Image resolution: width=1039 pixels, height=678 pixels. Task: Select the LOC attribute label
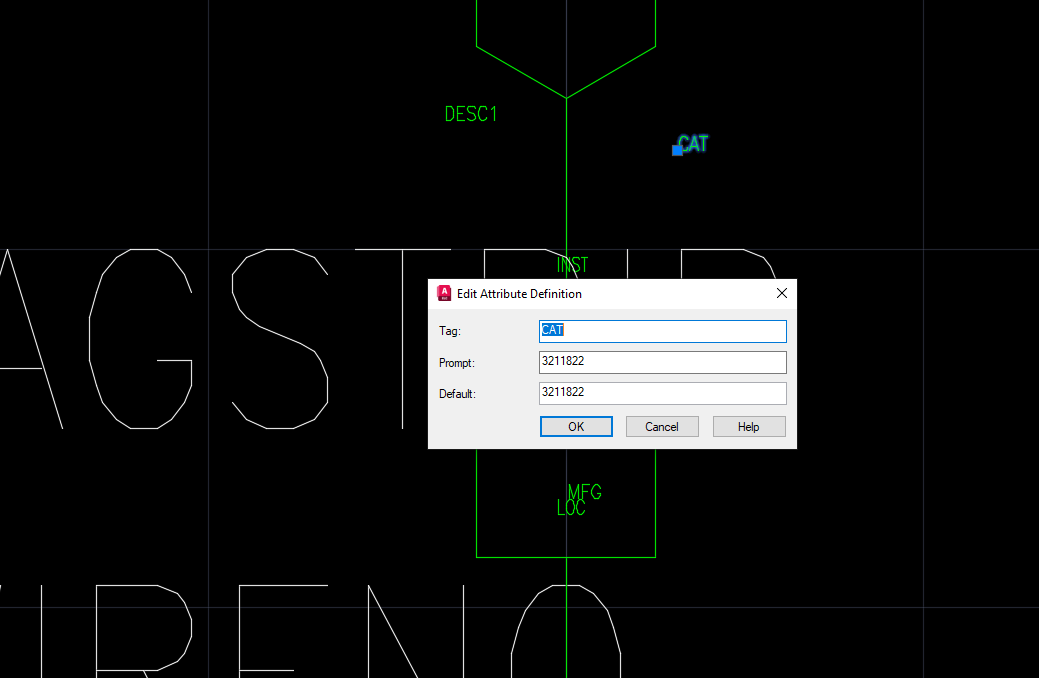[573, 507]
